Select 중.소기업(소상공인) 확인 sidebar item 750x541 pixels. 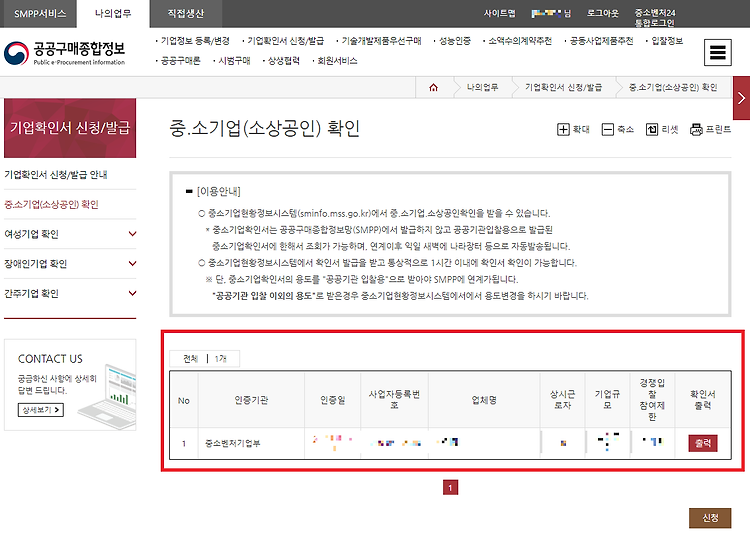point(52,204)
